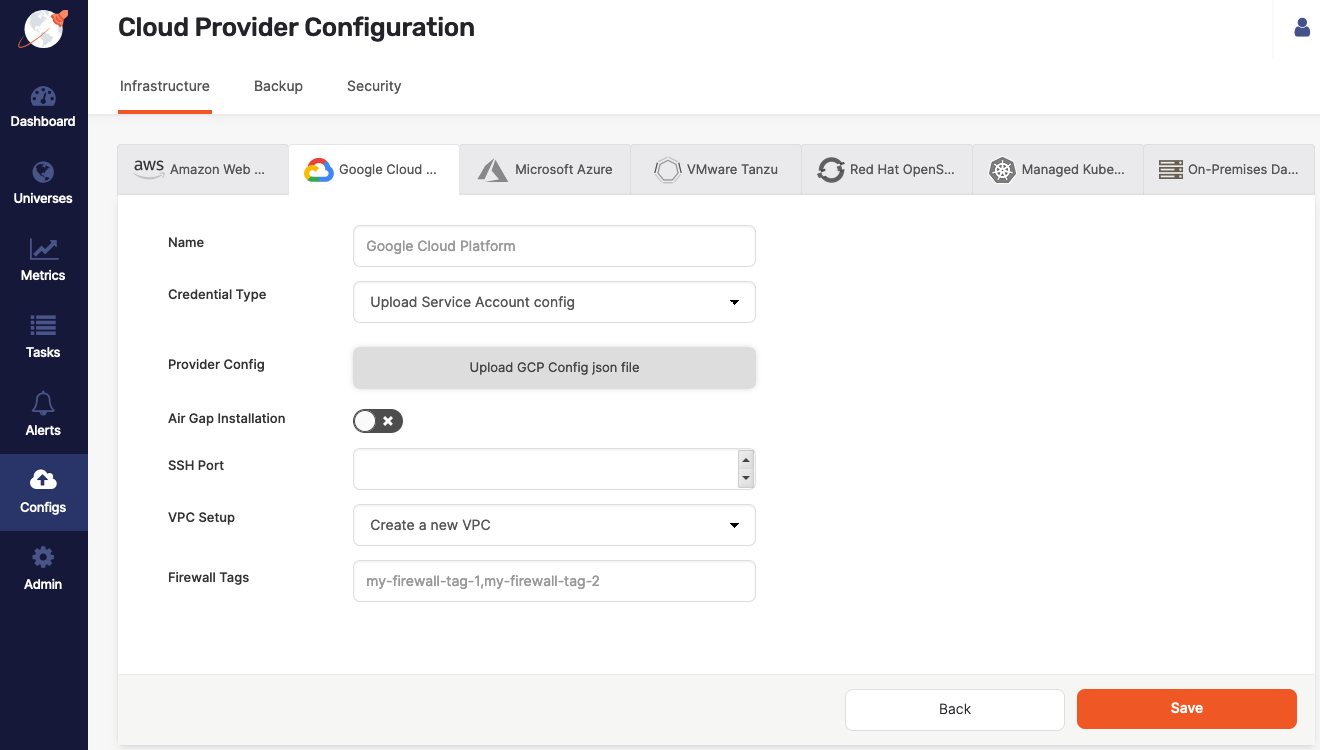Viewport: 1320px width, 750px height.
Task: Select the Microsoft Azure provider tab
Action: pos(545,169)
